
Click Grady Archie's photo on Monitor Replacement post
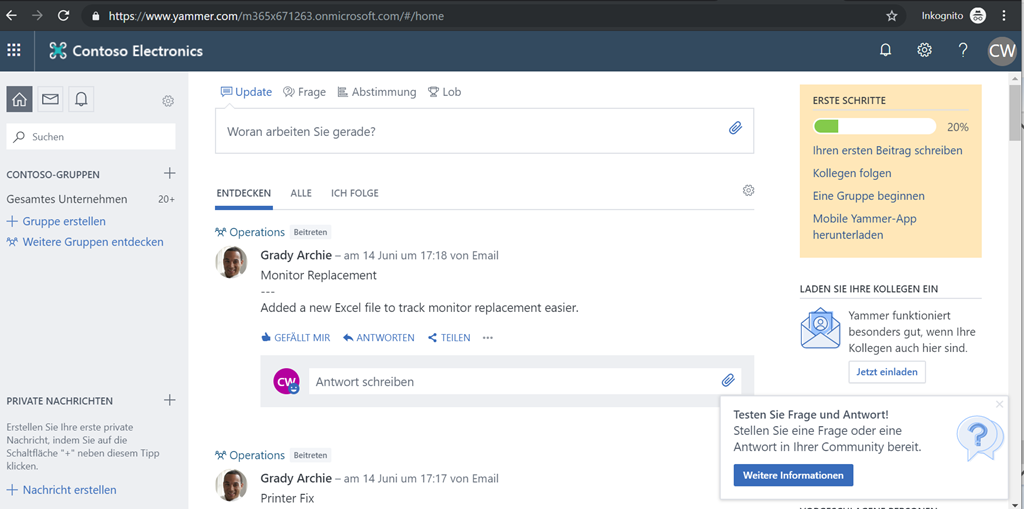(x=231, y=262)
